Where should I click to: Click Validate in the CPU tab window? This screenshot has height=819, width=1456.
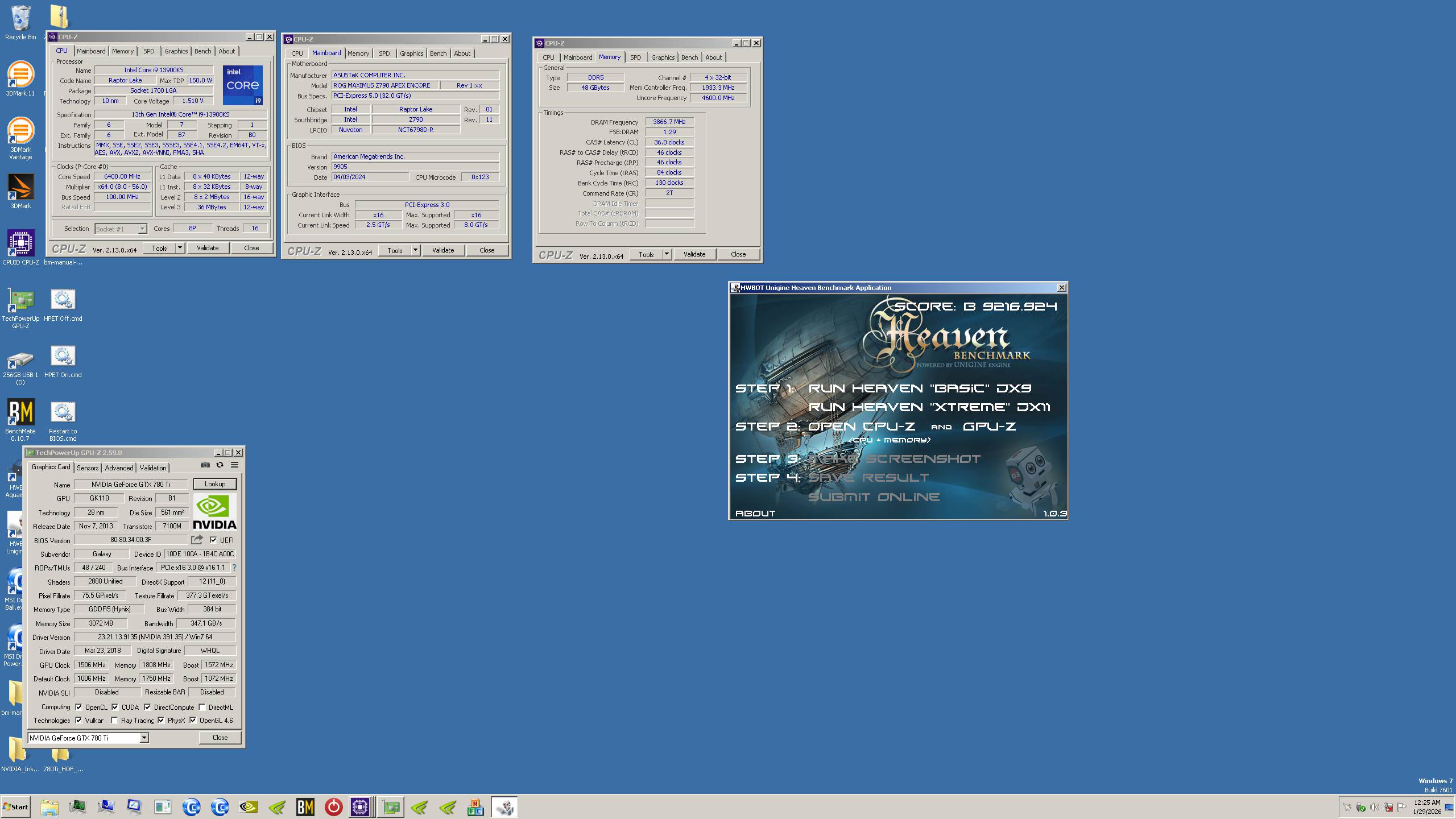click(208, 248)
